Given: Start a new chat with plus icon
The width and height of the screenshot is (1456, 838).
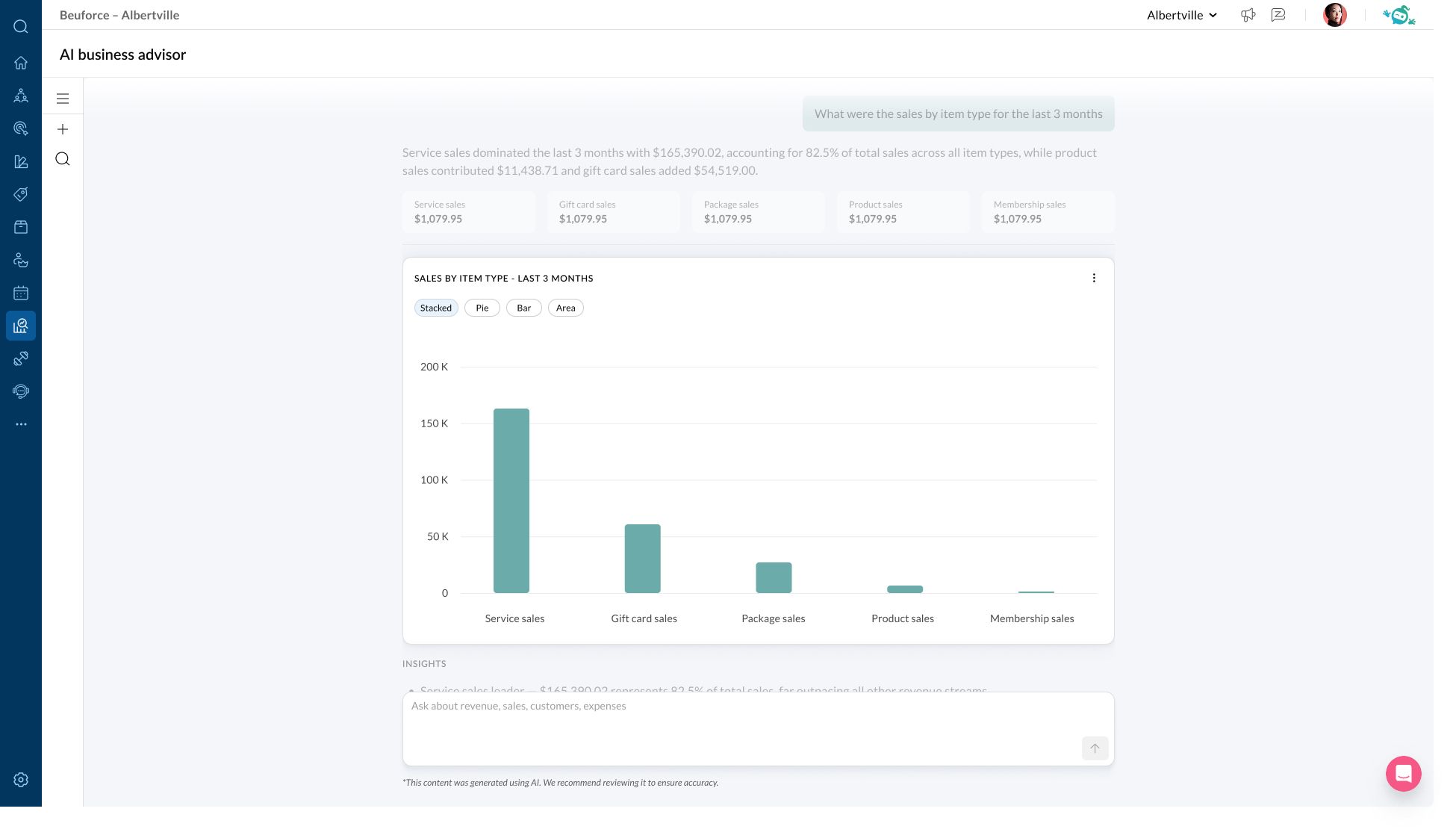Looking at the screenshot, I should click(x=63, y=129).
